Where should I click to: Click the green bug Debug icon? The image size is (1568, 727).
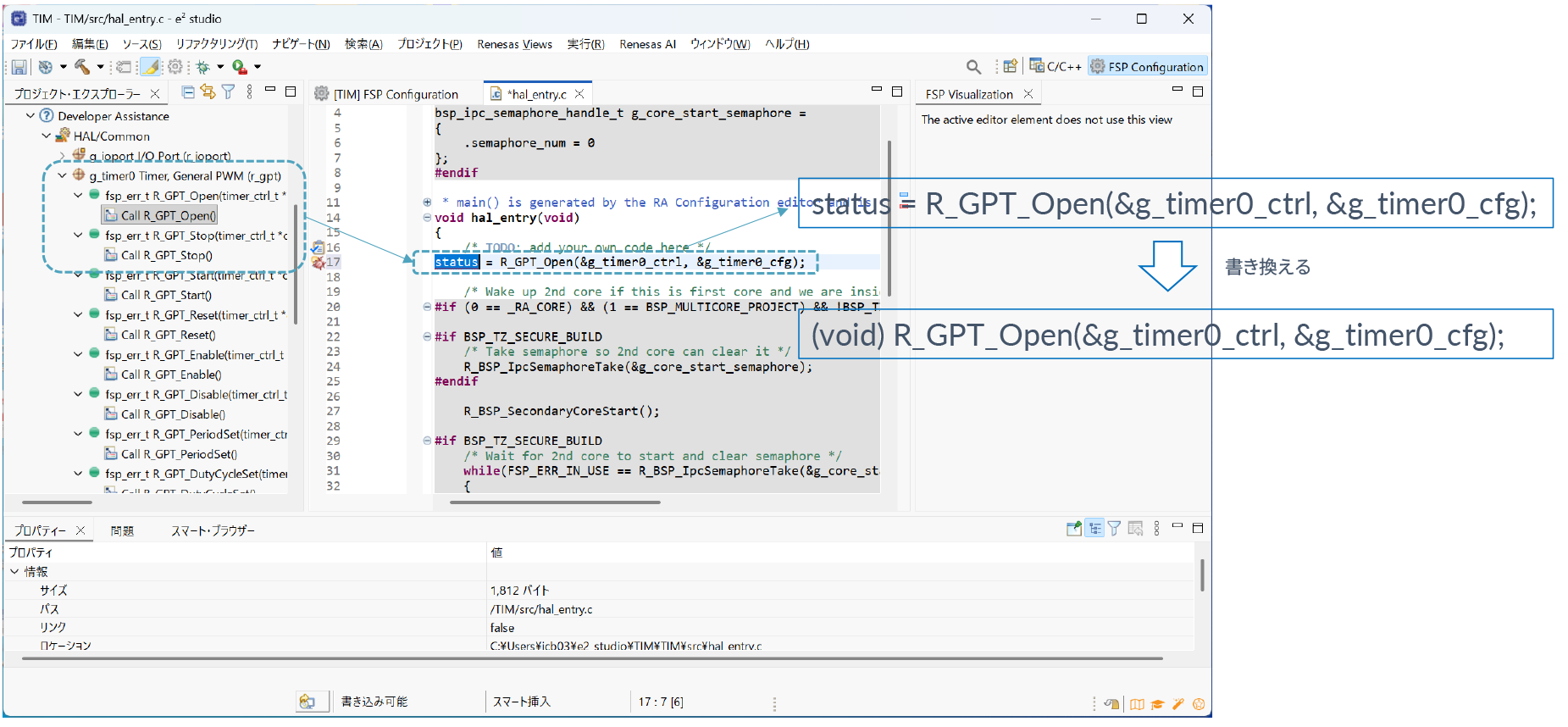click(x=202, y=67)
